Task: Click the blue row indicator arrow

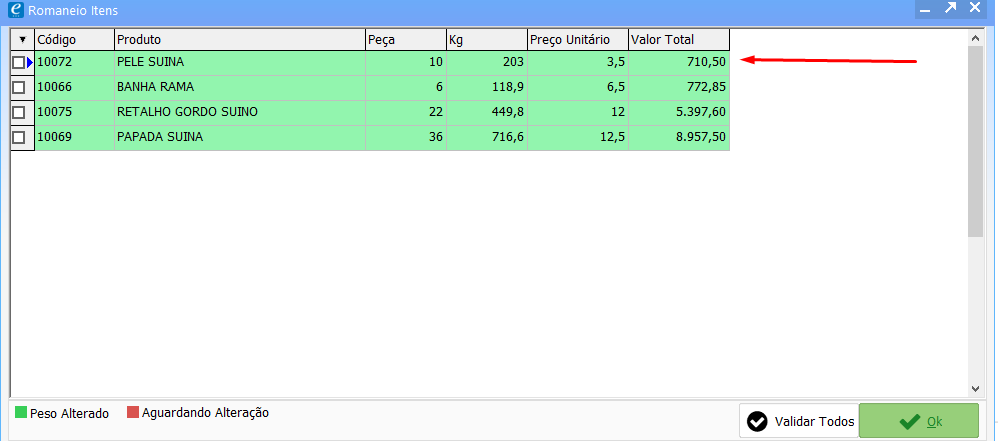Action: [30, 63]
